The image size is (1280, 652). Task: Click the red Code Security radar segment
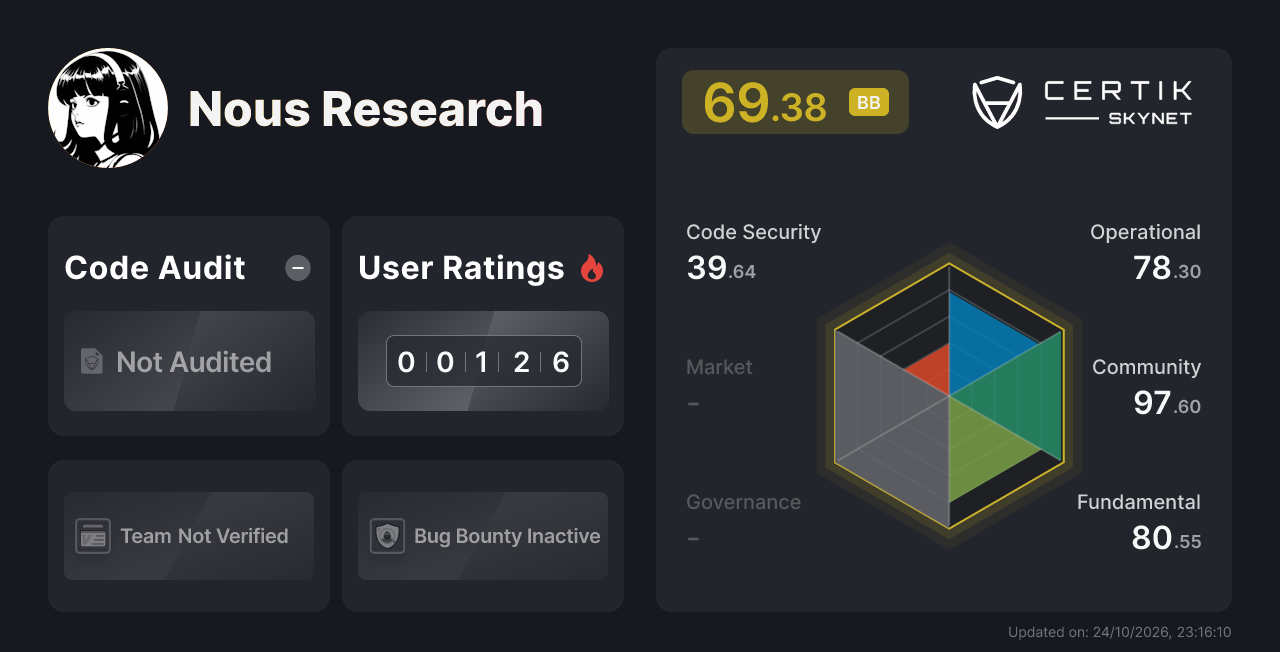click(x=932, y=372)
